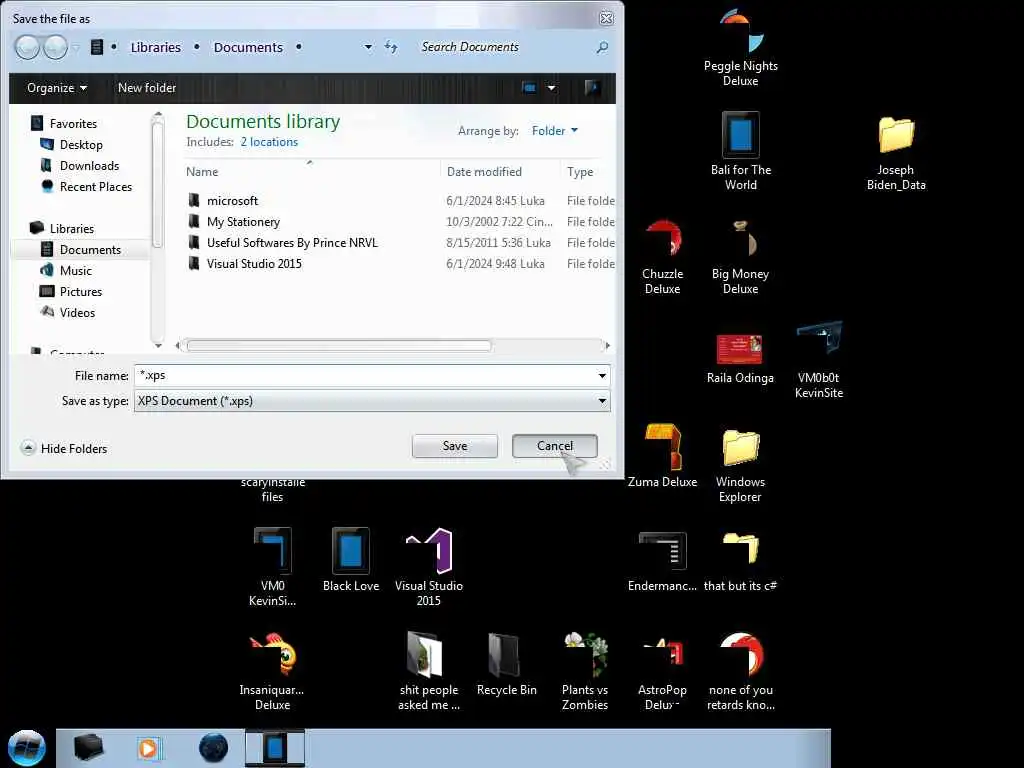
Task: Click Libraries in the address breadcrumb
Action: click(x=155, y=47)
